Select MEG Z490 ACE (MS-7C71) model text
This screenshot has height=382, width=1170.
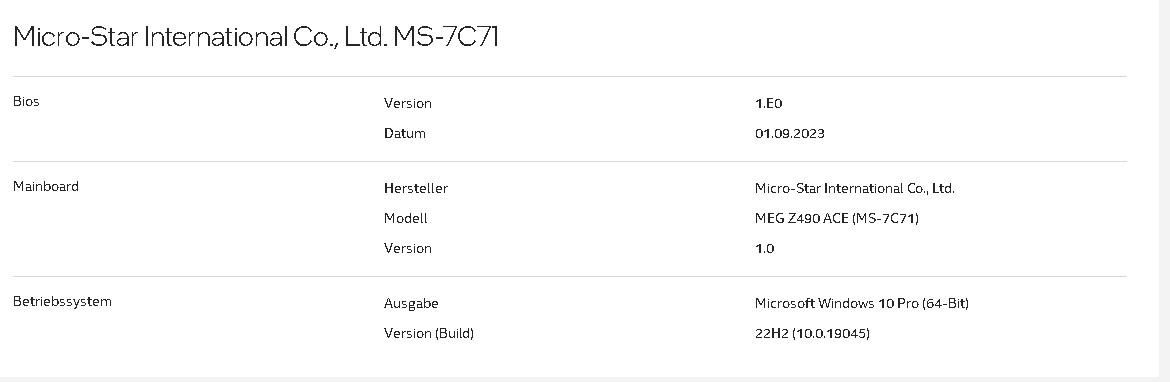(x=836, y=219)
